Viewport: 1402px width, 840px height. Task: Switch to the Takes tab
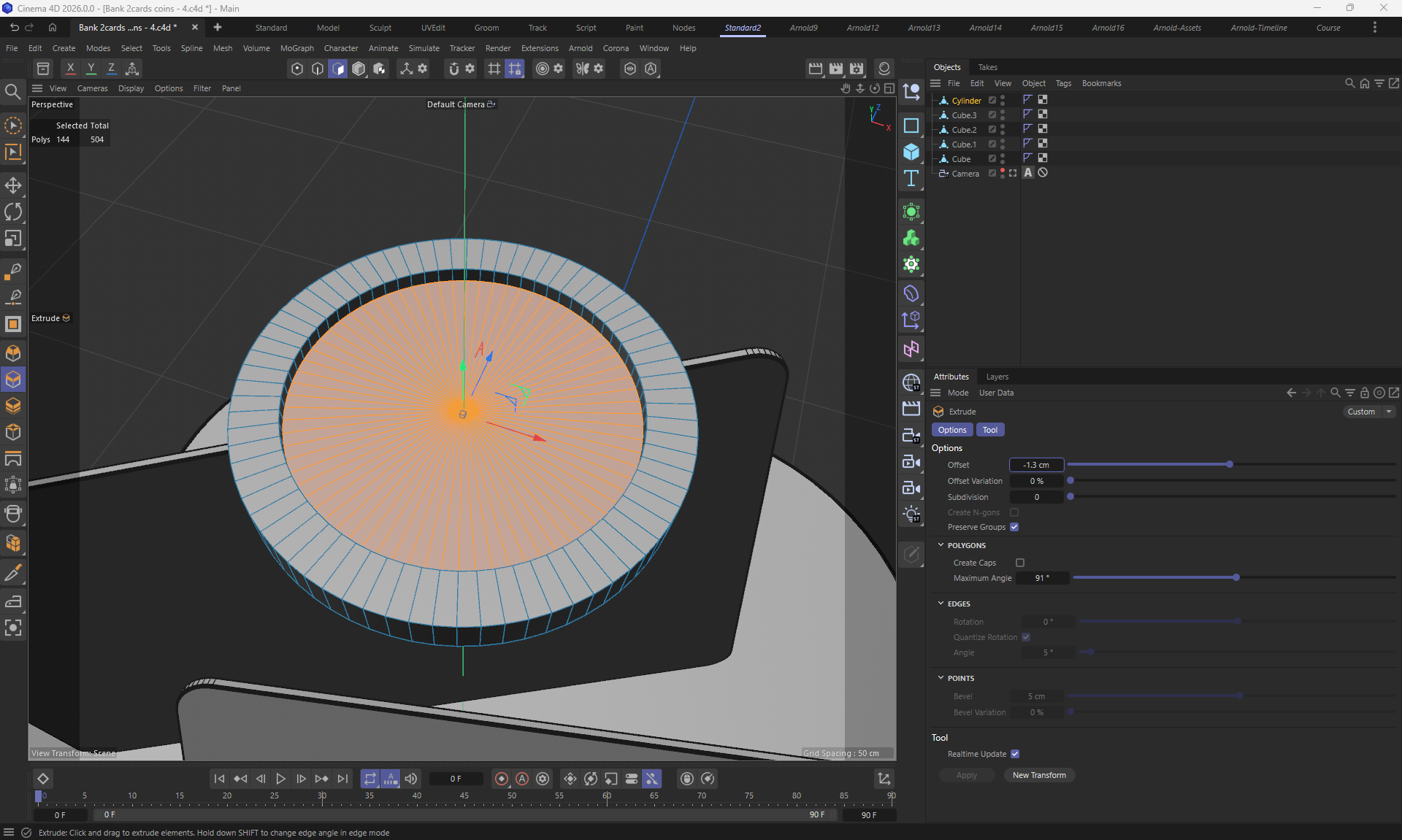click(987, 67)
